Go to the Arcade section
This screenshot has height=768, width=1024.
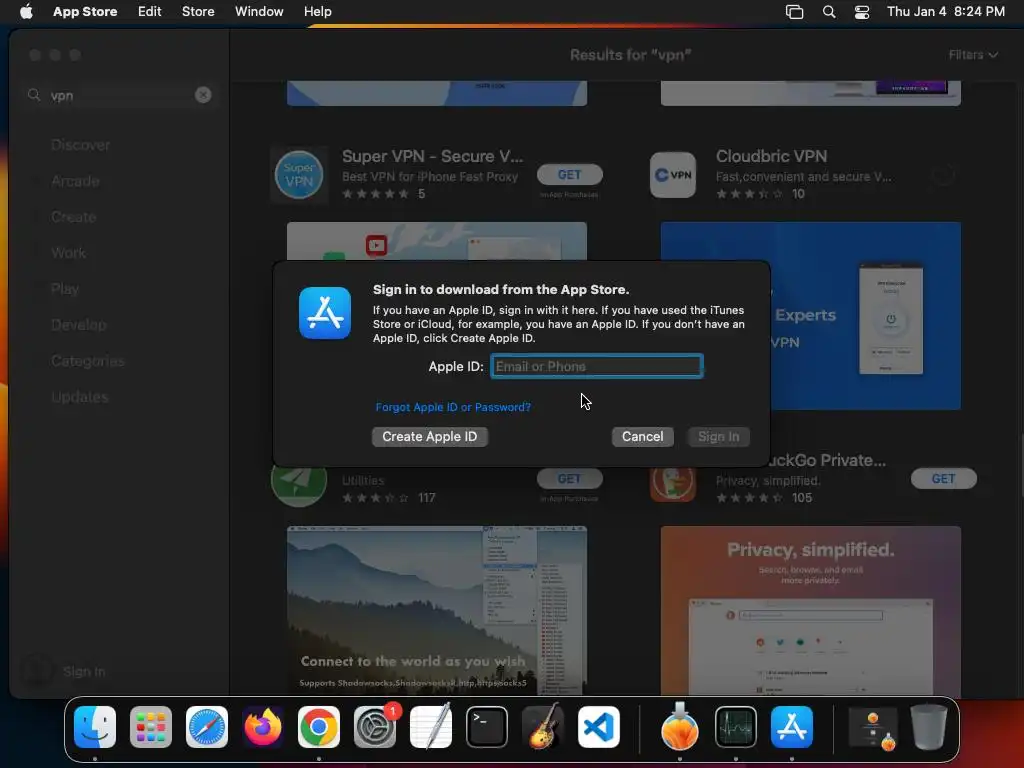click(75, 181)
